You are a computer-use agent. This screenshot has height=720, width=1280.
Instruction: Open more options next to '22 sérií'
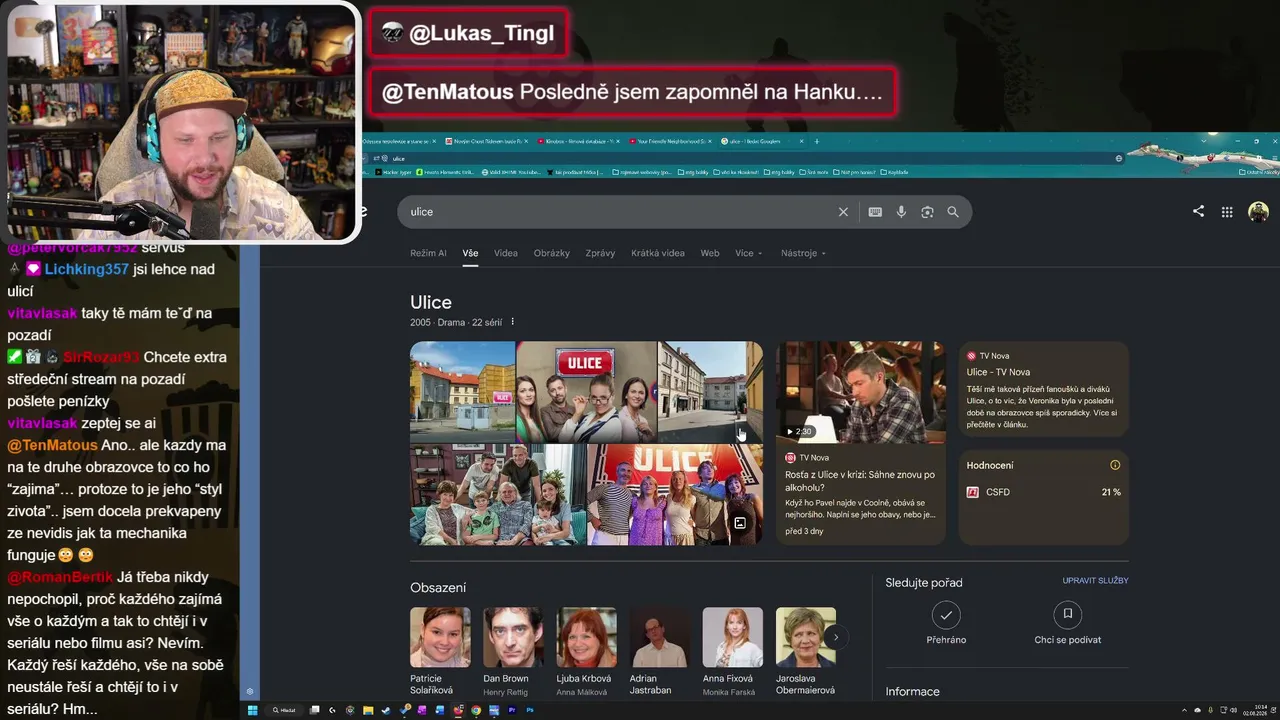tap(513, 322)
